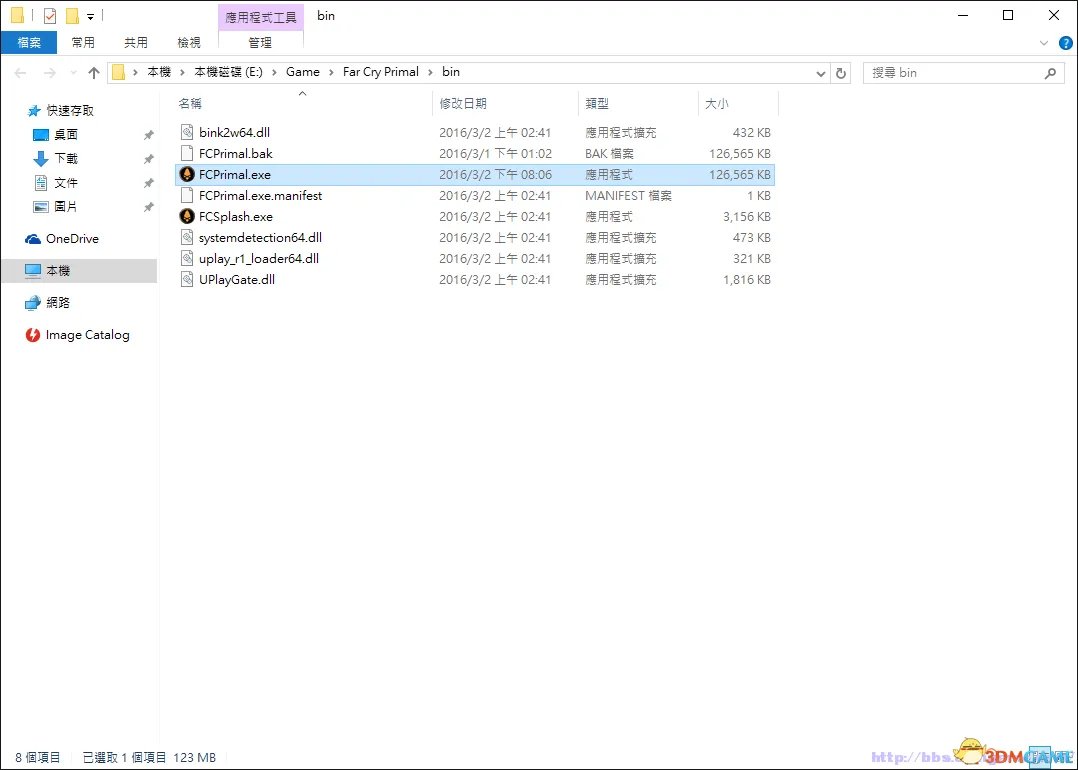Click the magnifier search icon

tap(1050, 73)
